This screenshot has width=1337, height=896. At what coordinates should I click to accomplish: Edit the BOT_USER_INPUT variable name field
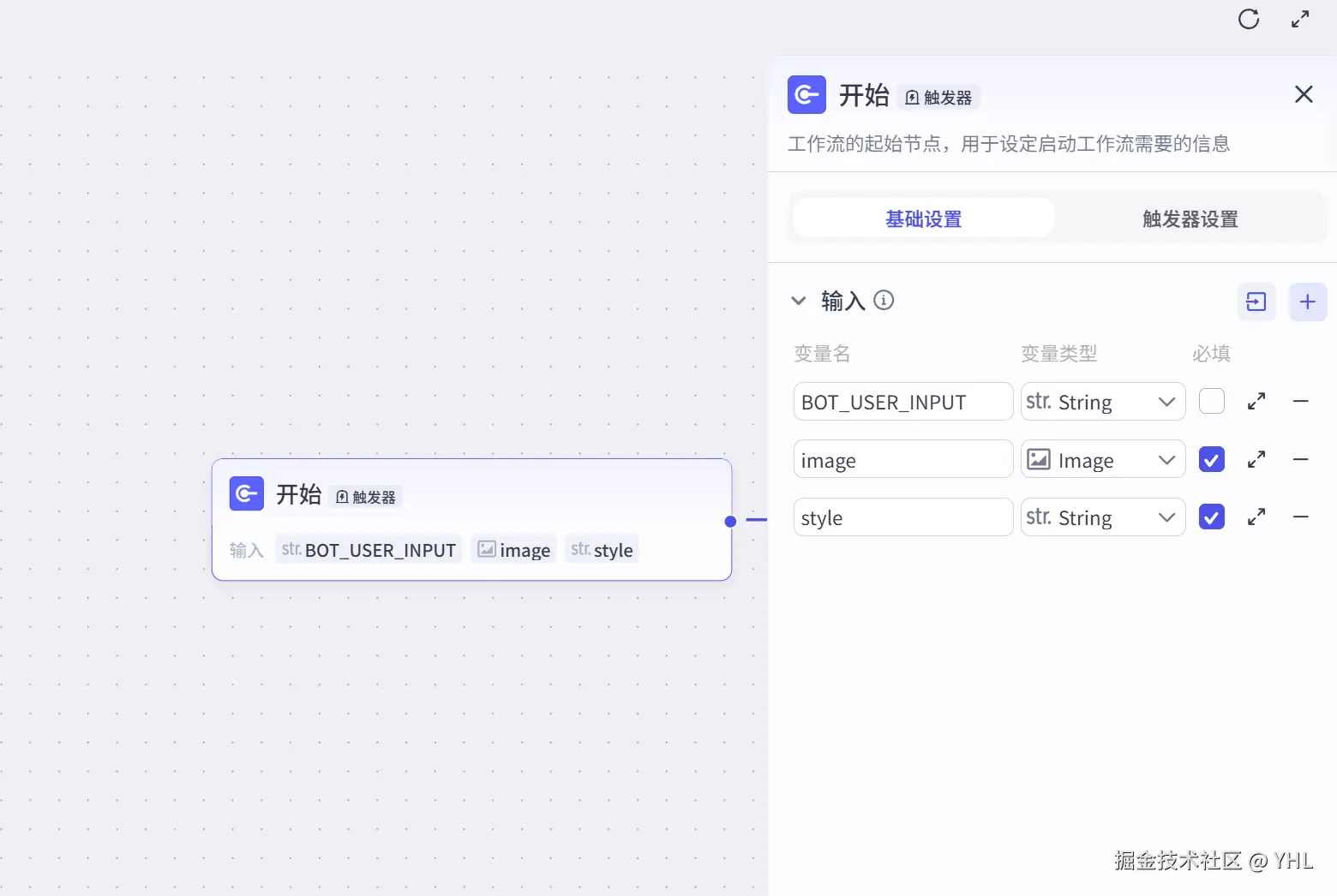coord(903,402)
